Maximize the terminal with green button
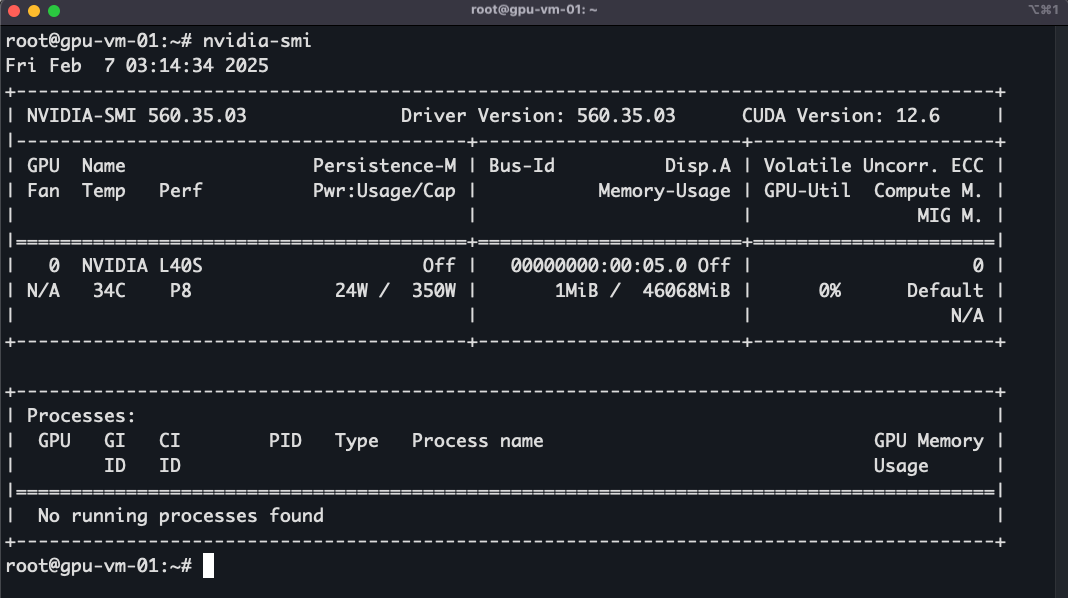The image size is (1068, 598). (54, 11)
